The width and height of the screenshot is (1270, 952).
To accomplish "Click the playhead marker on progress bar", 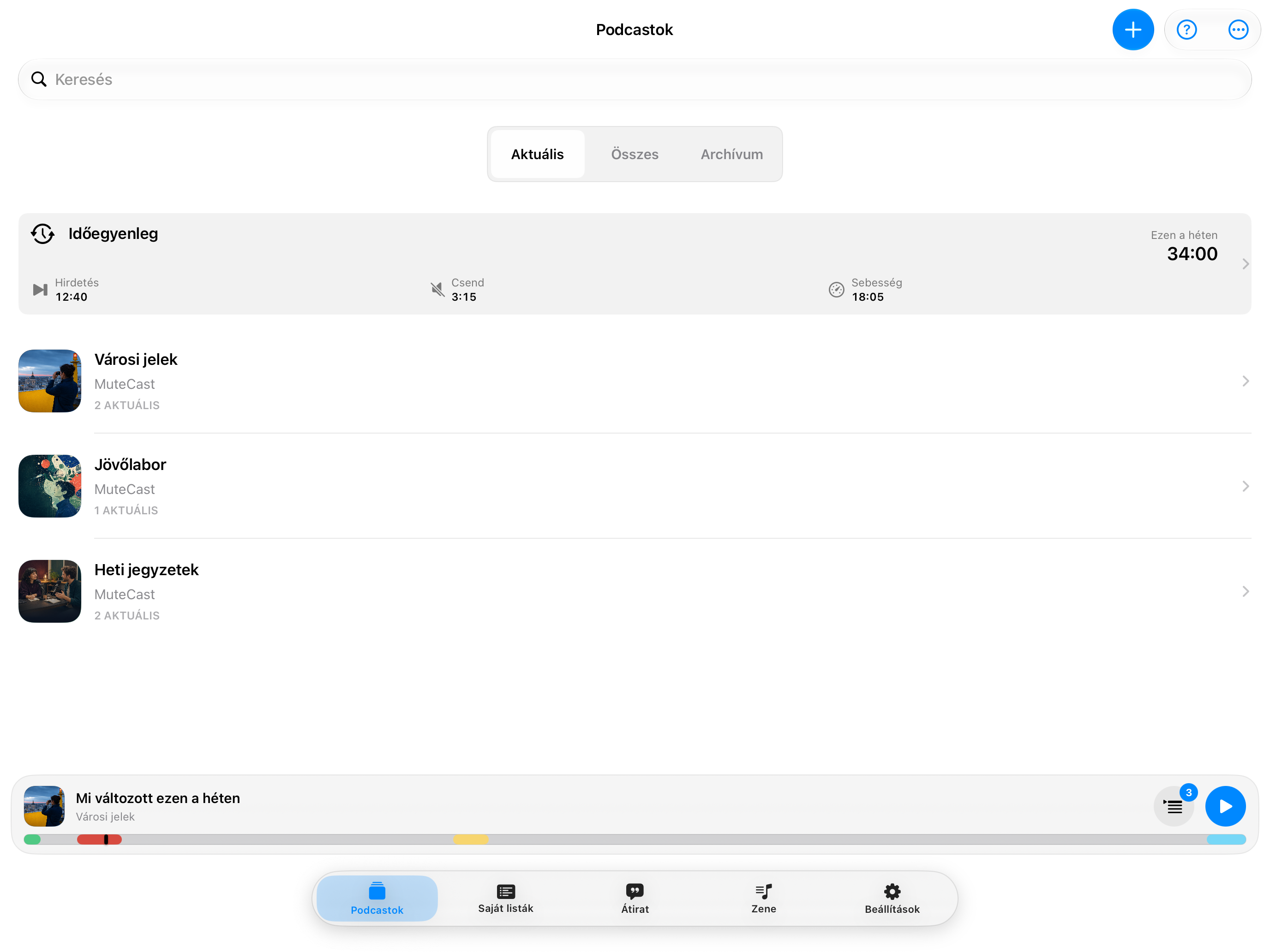I will point(106,839).
